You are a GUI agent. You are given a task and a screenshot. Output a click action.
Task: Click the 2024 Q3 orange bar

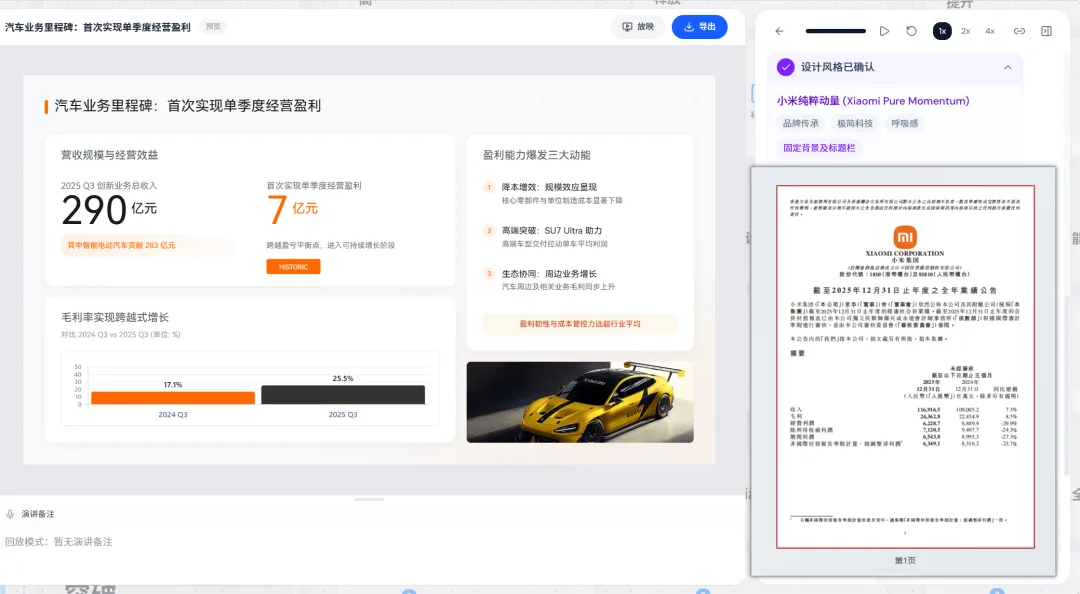[x=173, y=398]
